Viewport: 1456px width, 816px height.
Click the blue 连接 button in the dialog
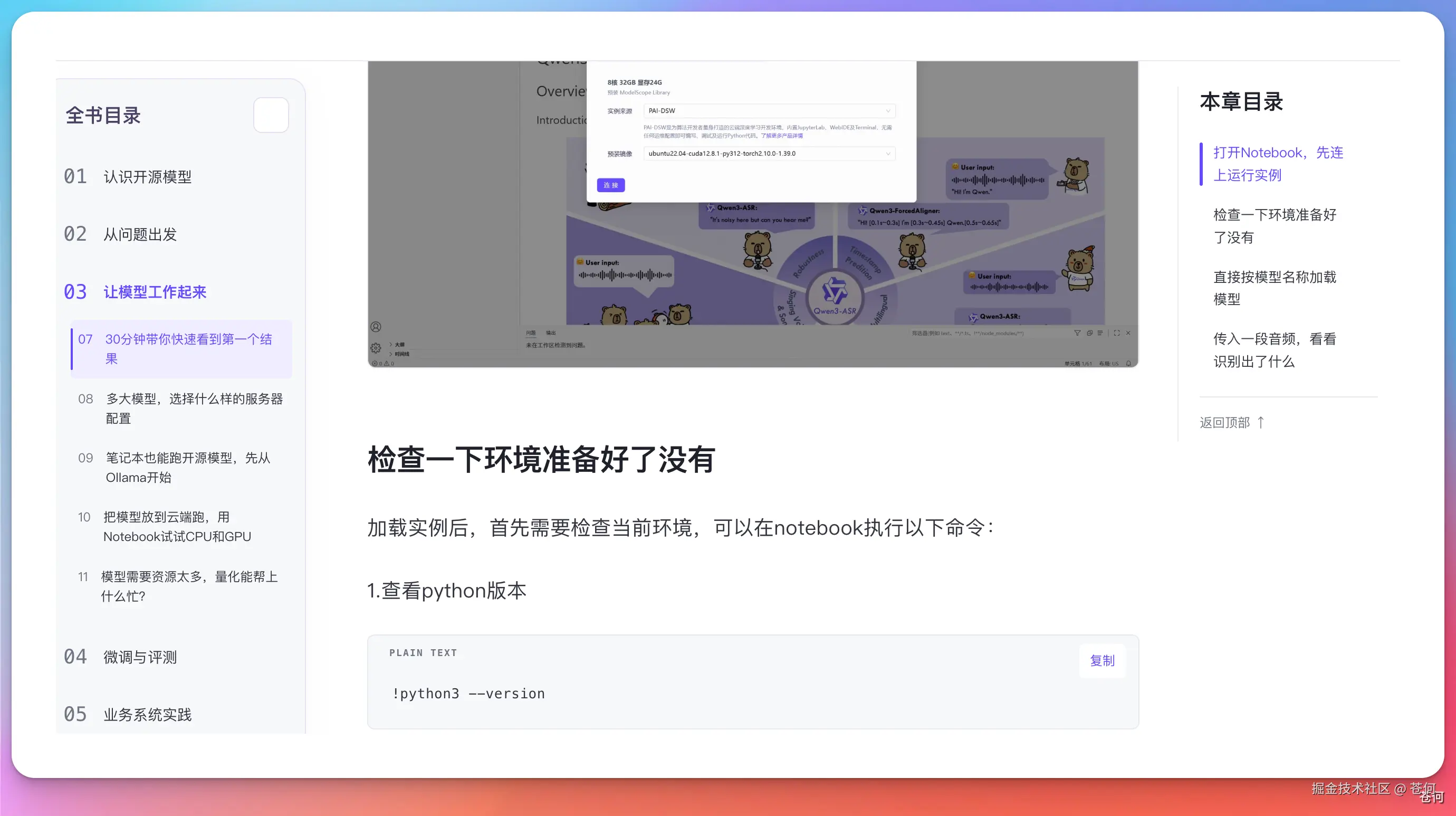pyautogui.click(x=611, y=185)
